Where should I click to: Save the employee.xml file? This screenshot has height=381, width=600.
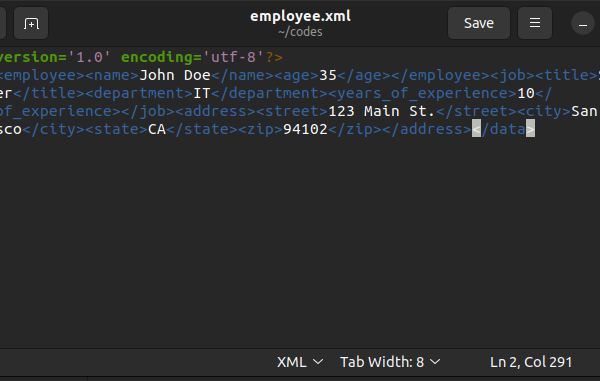click(x=479, y=23)
